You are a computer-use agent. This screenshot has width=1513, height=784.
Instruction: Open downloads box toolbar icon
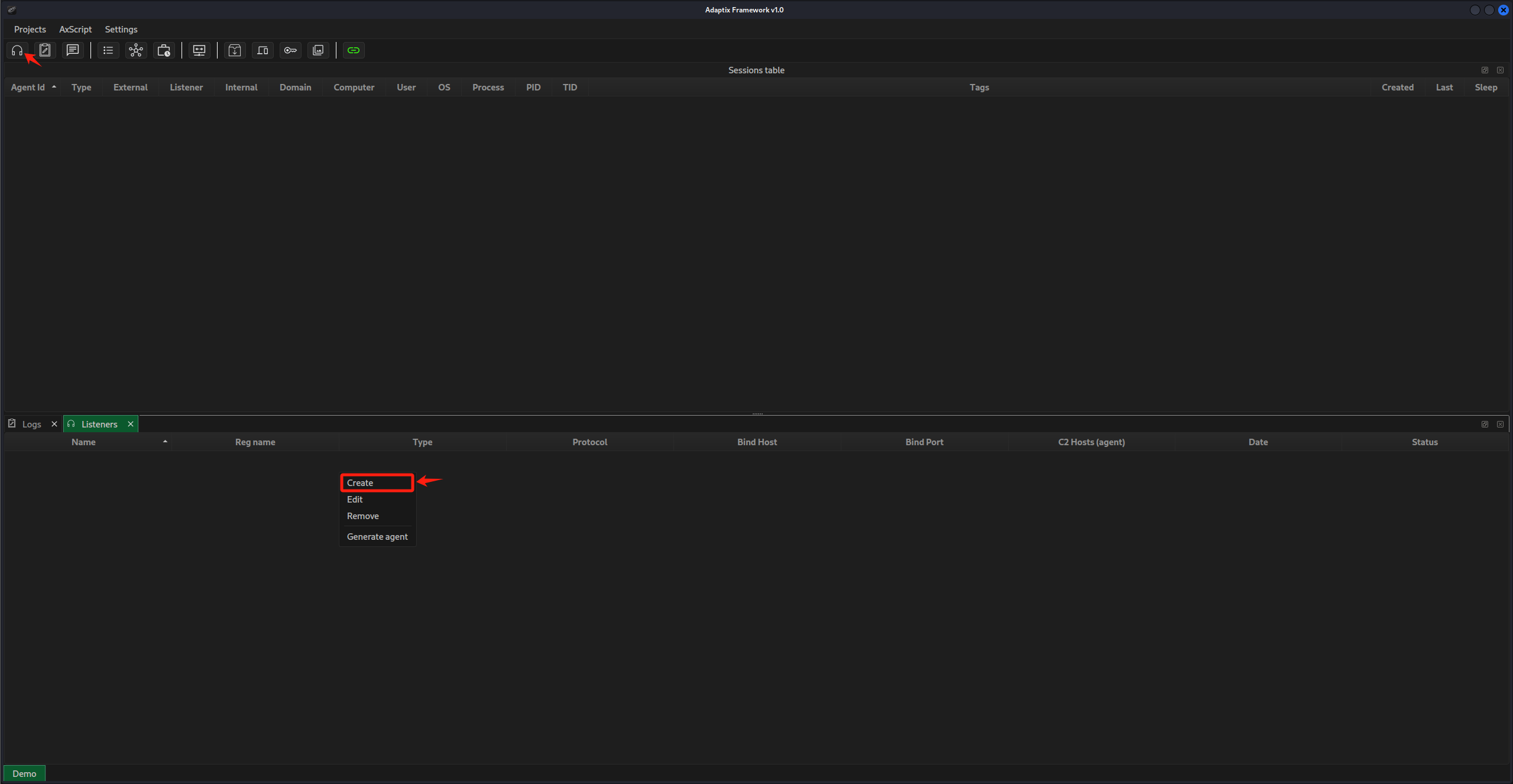(x=235, y=50)
